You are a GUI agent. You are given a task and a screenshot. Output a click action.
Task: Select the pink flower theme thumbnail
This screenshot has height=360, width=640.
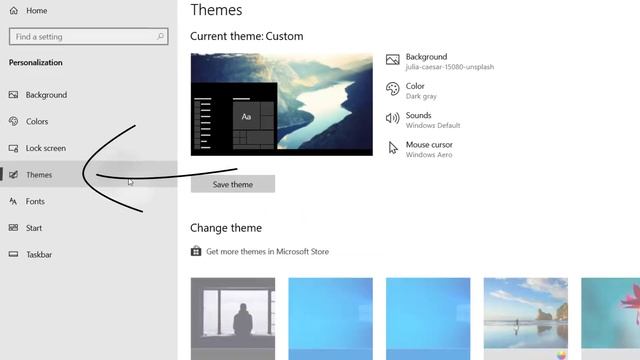(611, 319)
